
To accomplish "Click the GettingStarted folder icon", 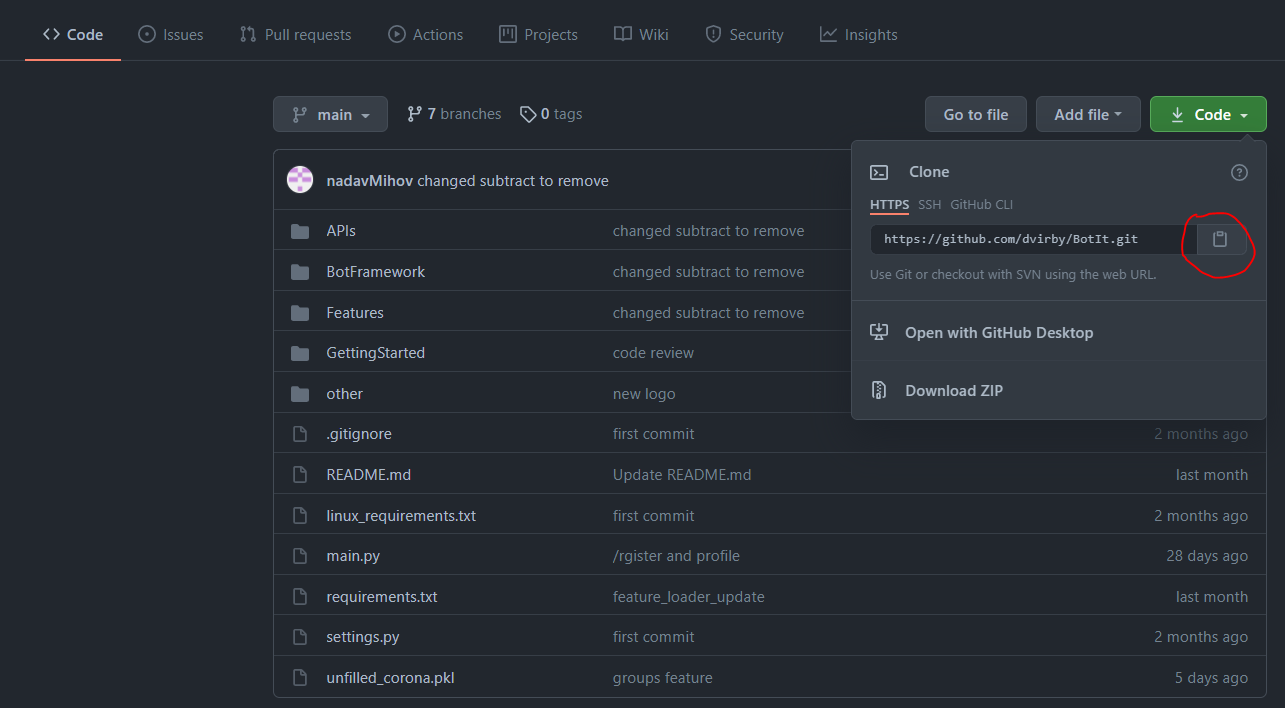I will click(x=300, y=353).
